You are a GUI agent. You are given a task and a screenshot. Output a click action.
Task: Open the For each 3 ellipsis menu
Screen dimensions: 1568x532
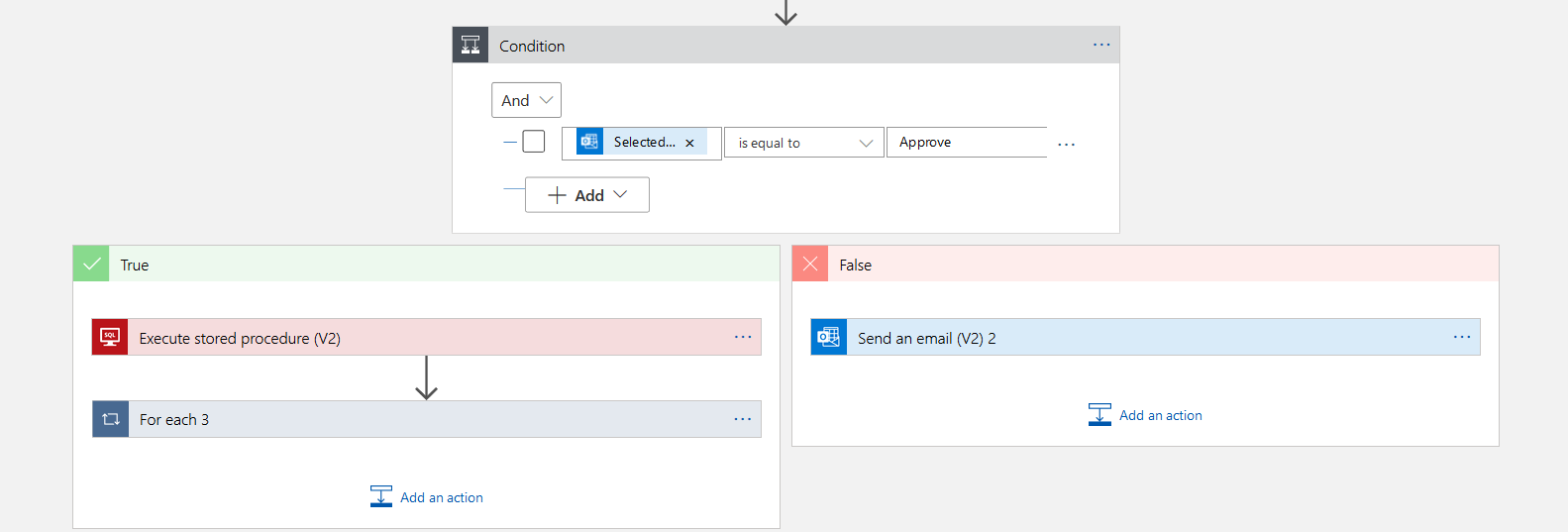click(x=743, y=420)
